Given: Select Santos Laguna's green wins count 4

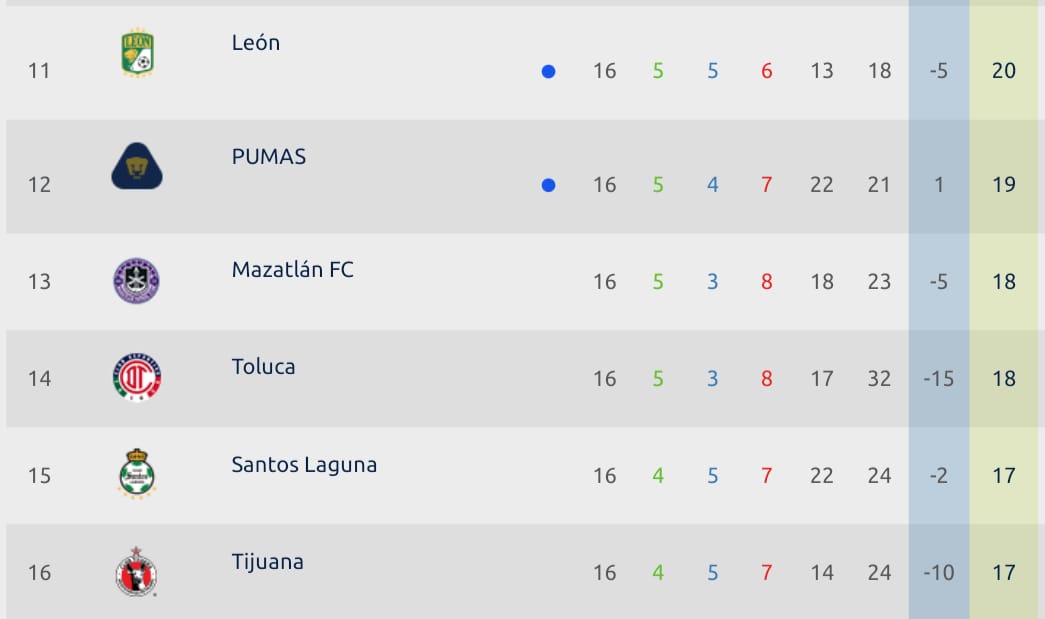Looking at the screenshot, I should [x=658, y=476].
